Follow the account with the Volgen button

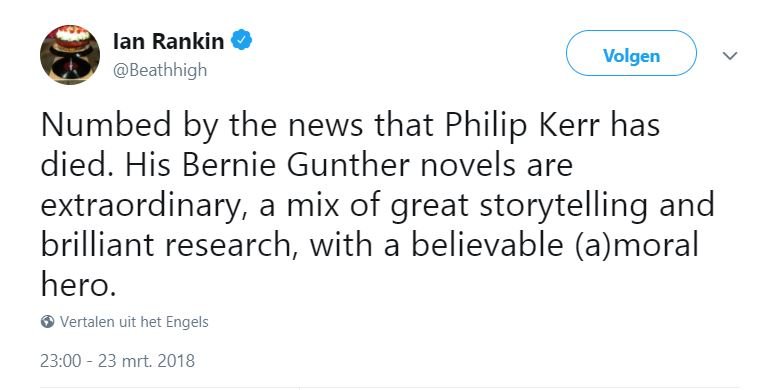pyautogui.click(x=631, y=53)
